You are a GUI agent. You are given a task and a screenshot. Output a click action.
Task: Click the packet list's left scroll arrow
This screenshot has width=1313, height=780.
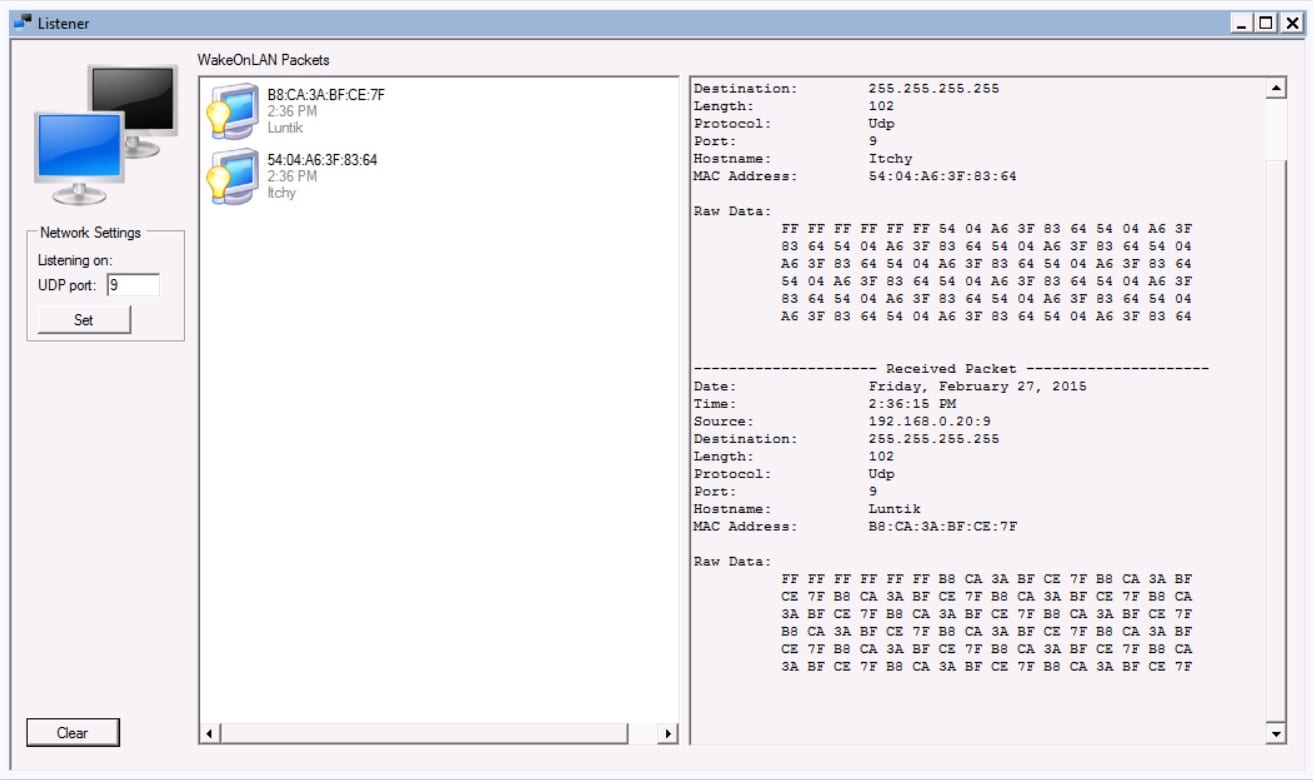pos(209,734)
